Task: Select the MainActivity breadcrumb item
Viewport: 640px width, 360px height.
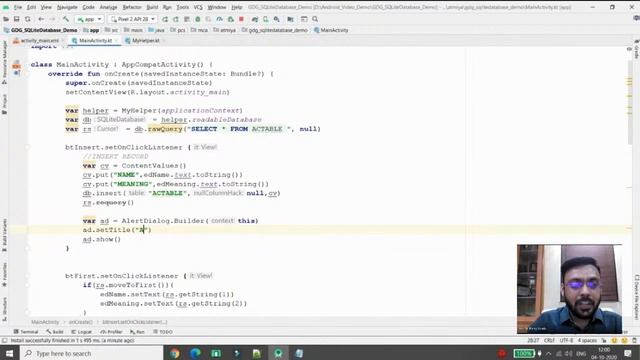Action: [x=331, y=30]
